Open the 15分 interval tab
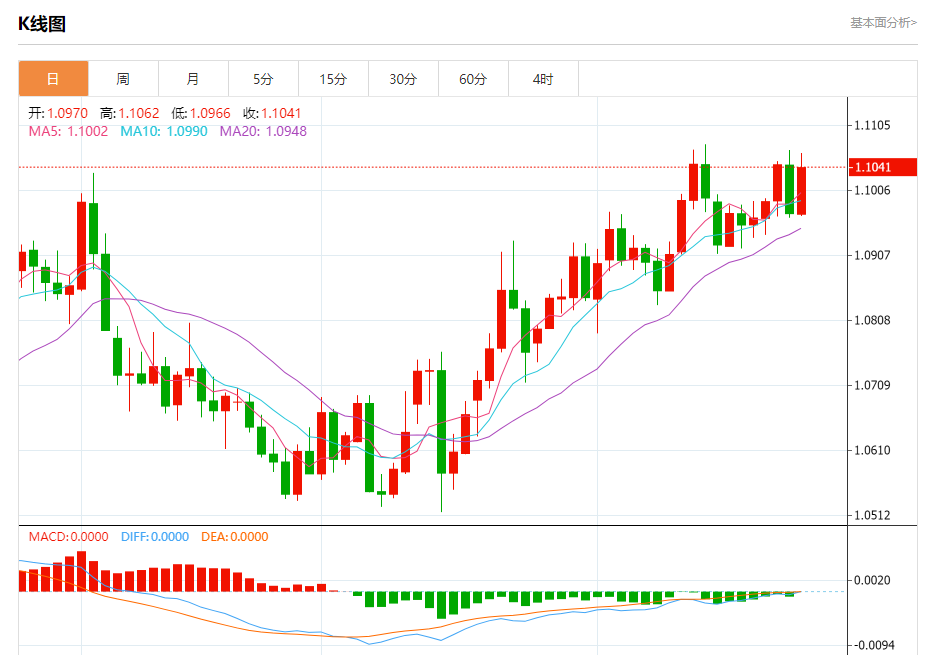 333,78
